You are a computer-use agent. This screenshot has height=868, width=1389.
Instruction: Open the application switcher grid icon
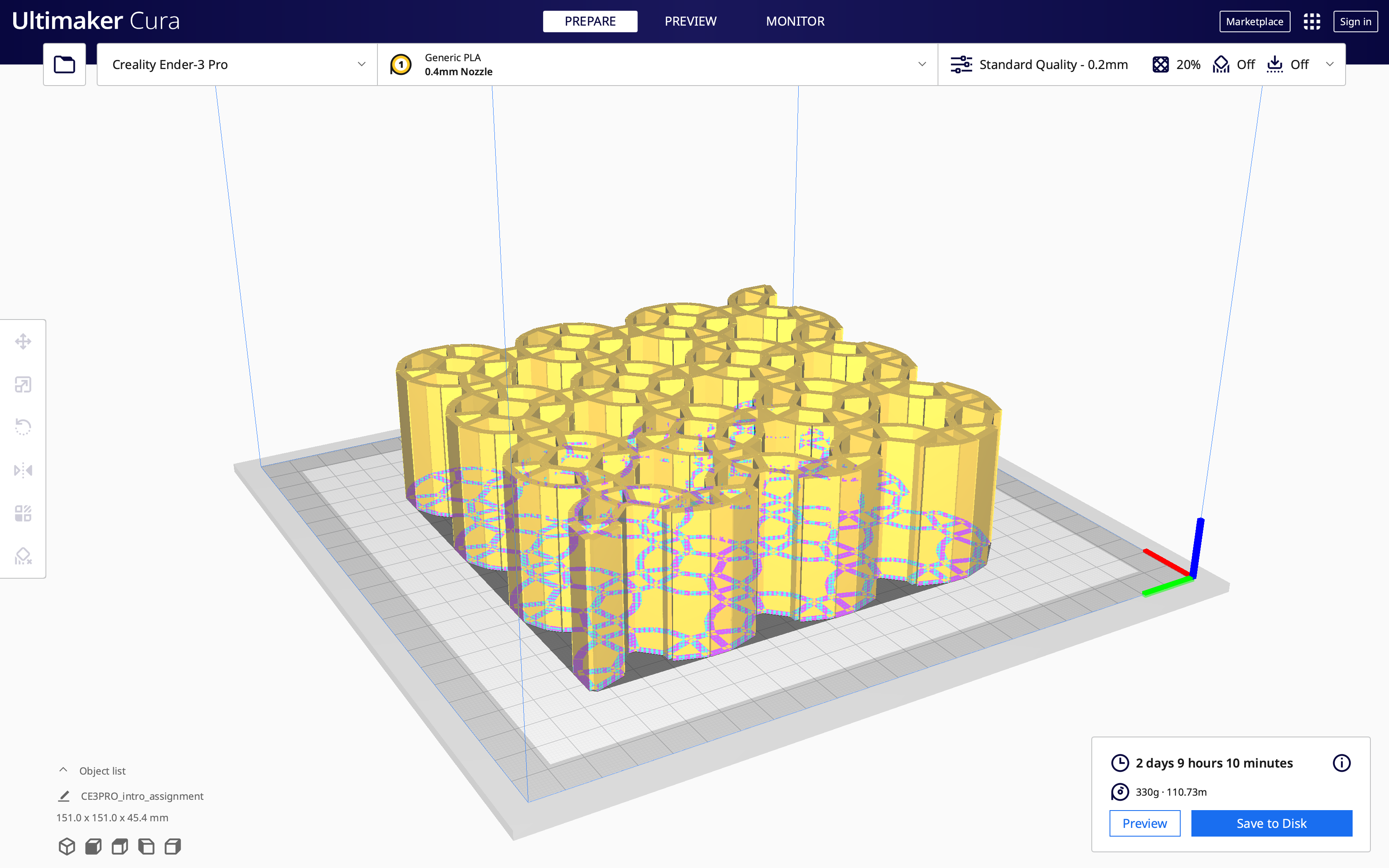pos(1312,22)
